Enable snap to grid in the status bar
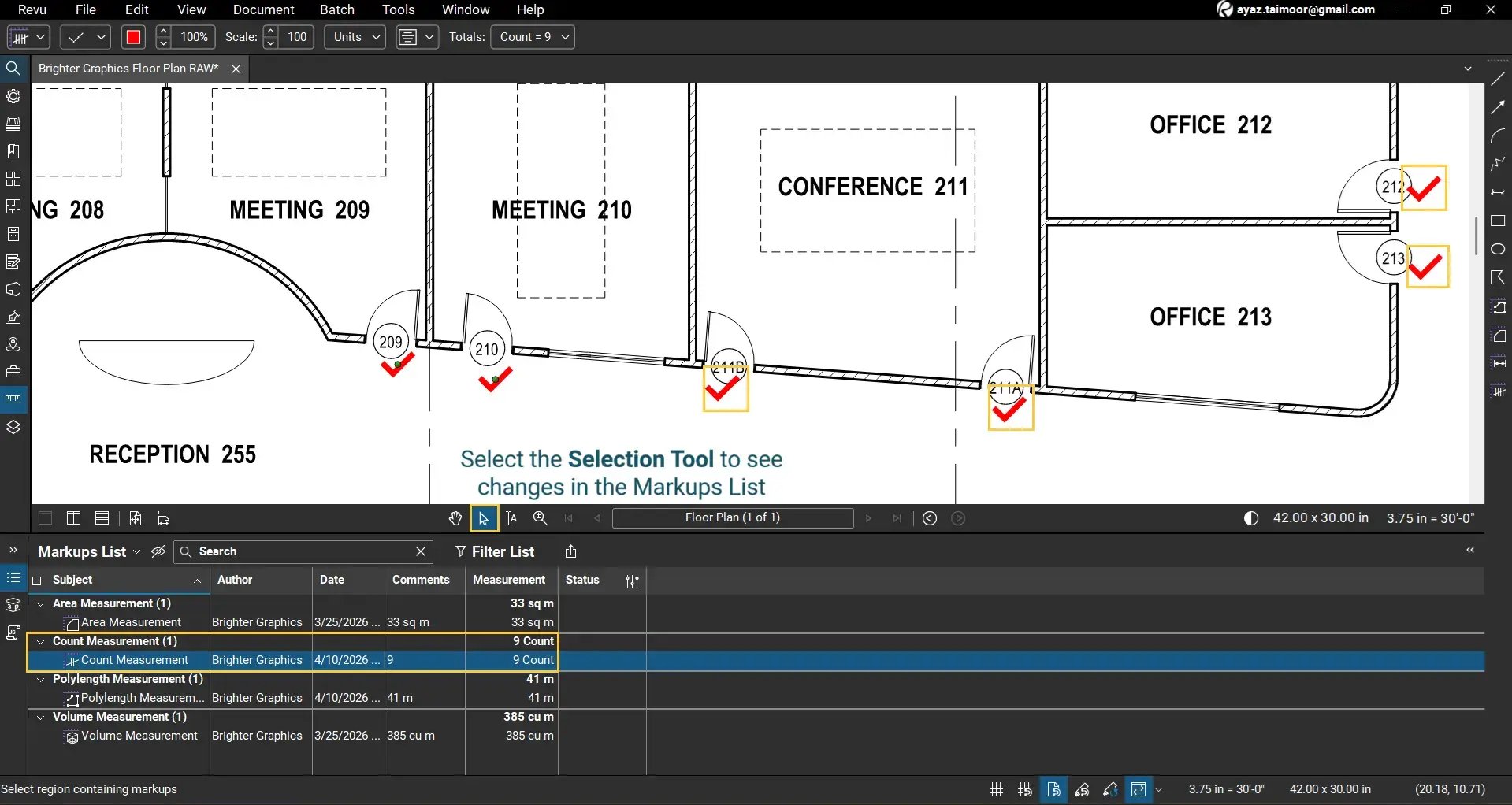Screen dimensions: 1512x805 (x=1024, y=788)
